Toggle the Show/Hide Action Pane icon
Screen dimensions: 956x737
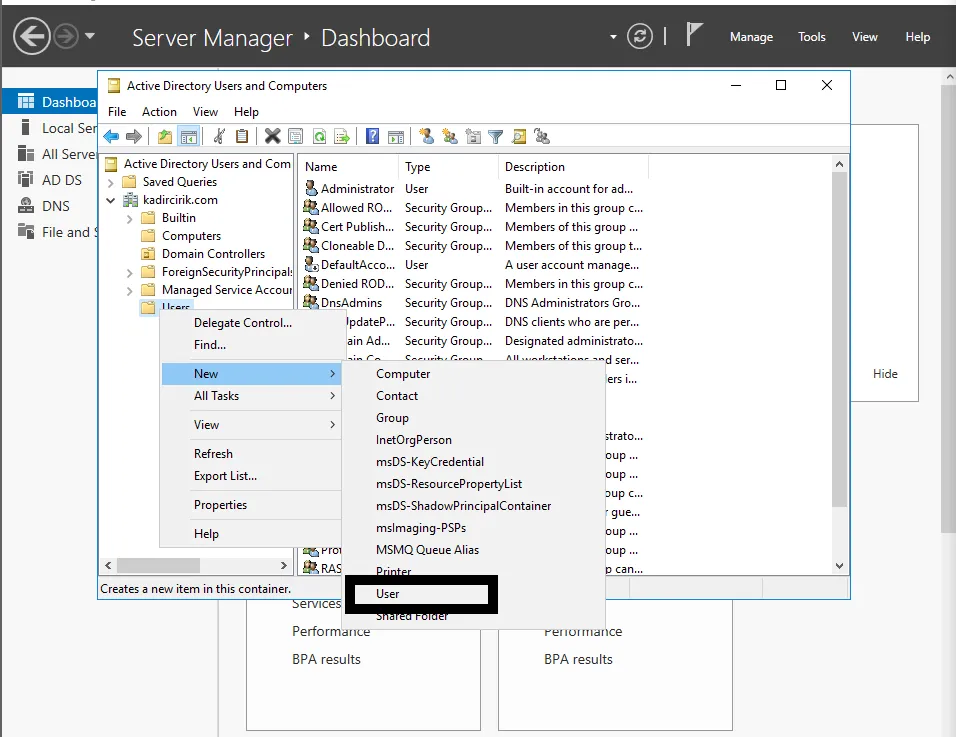click(396, 137)
